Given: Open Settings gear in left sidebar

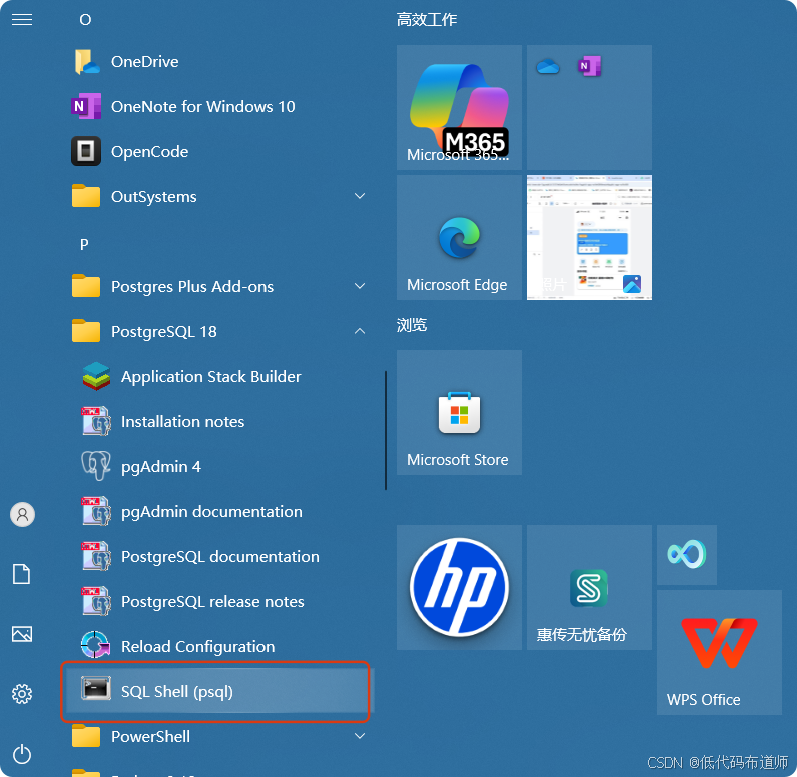Looking at the screenshot, I should [22, 694].
